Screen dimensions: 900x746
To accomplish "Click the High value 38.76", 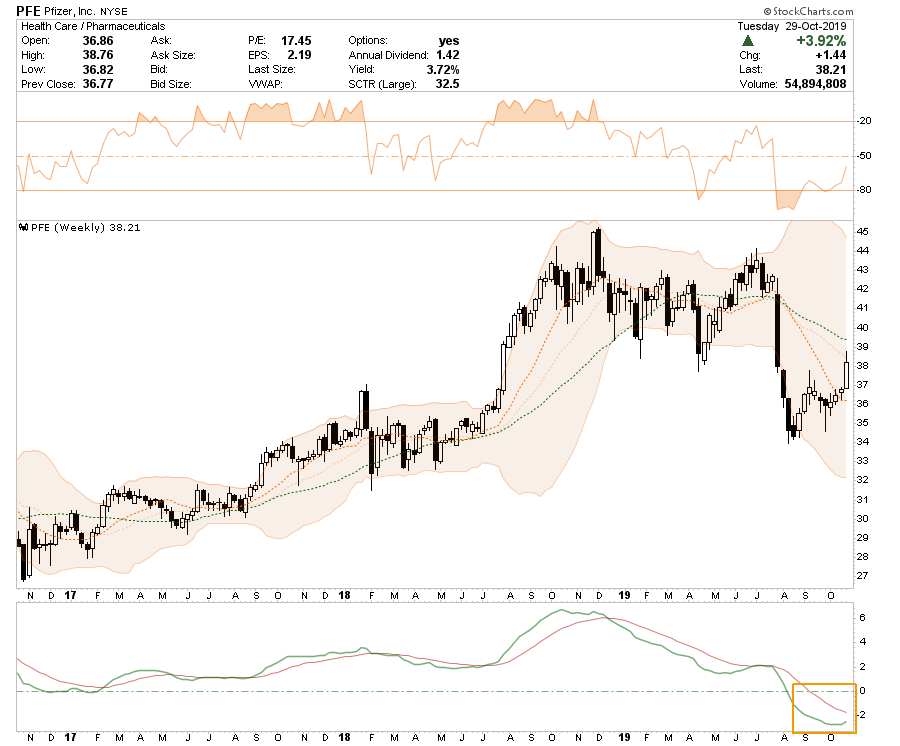I will point(98,55).
